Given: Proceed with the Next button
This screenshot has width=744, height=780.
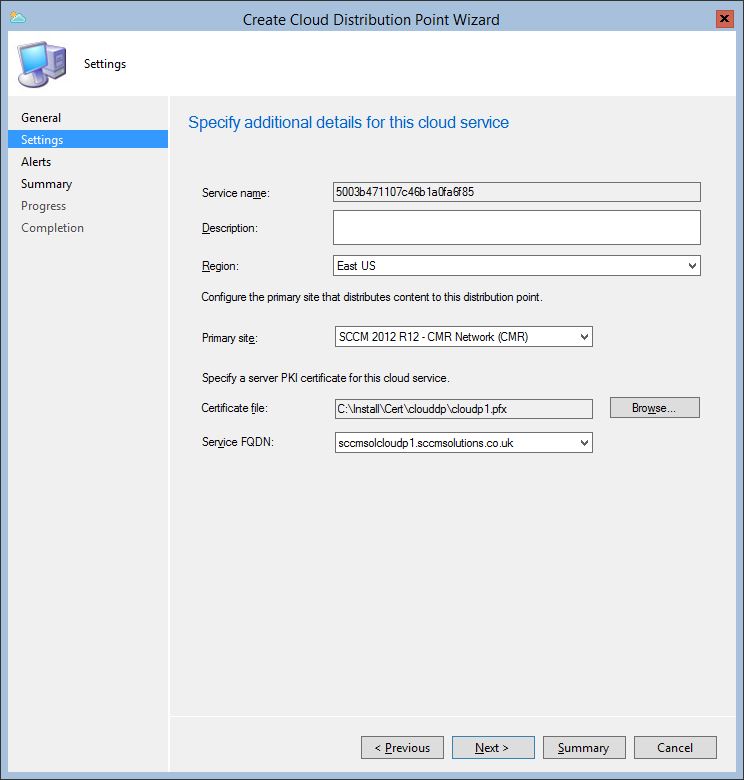Looking at the screenshot, I should 493,748.
